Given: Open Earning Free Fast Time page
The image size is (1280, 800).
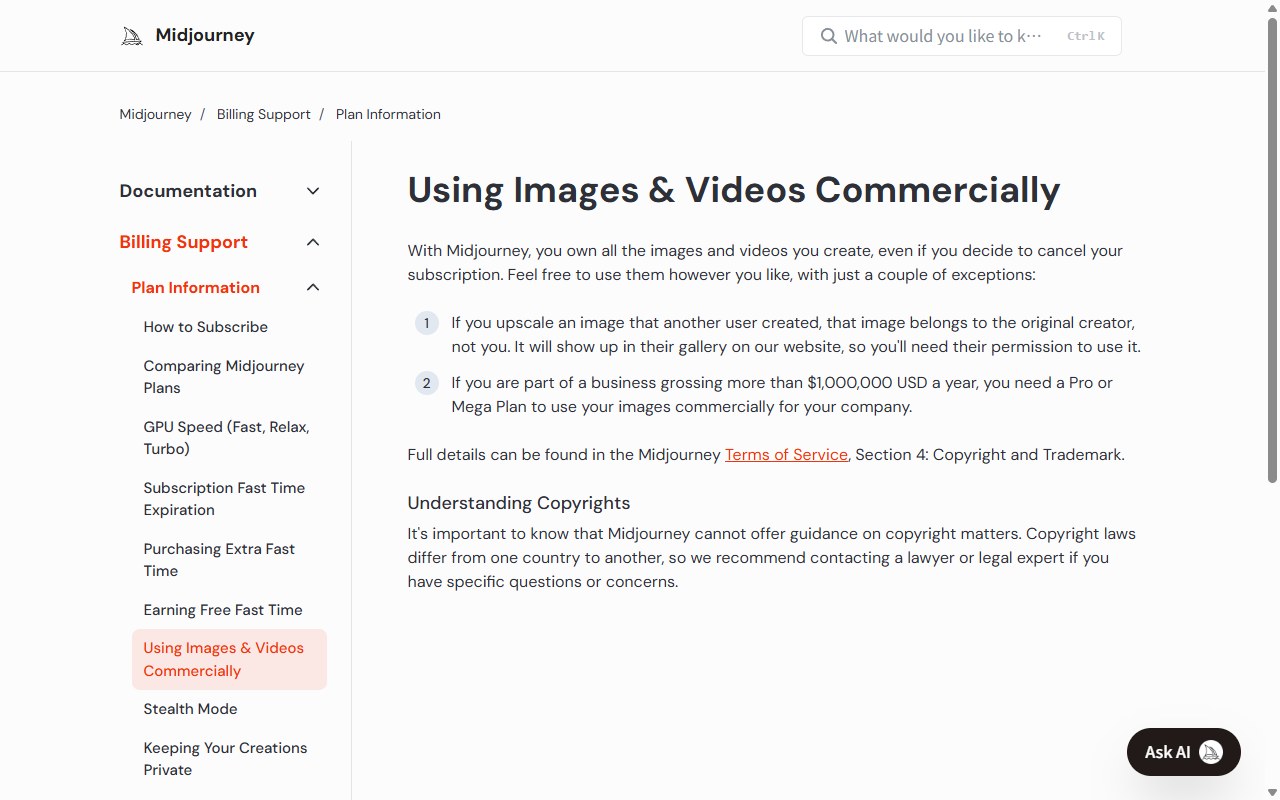Looking at the screenshot, I should (x=223, y=610).
